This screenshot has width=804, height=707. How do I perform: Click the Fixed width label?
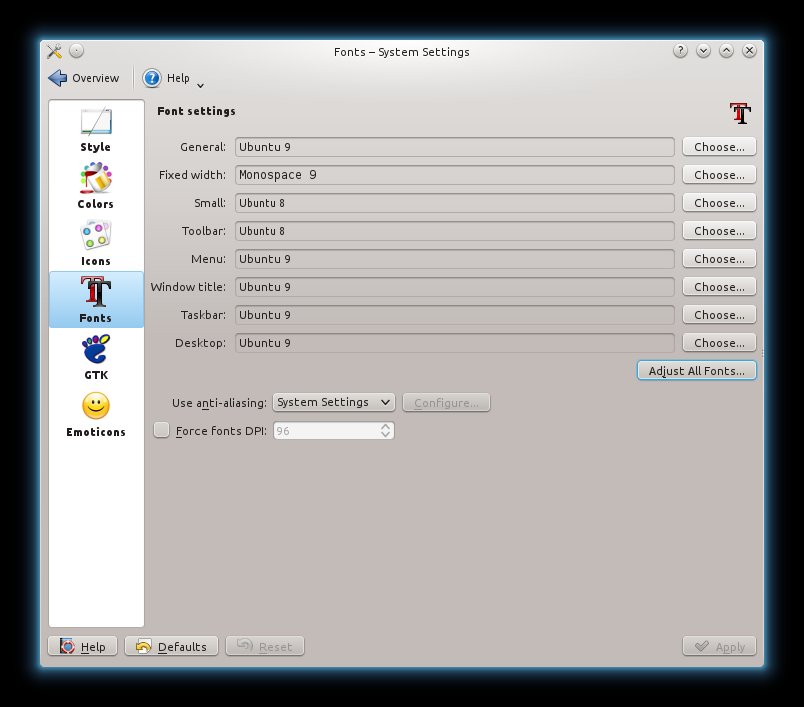point(192,175)
